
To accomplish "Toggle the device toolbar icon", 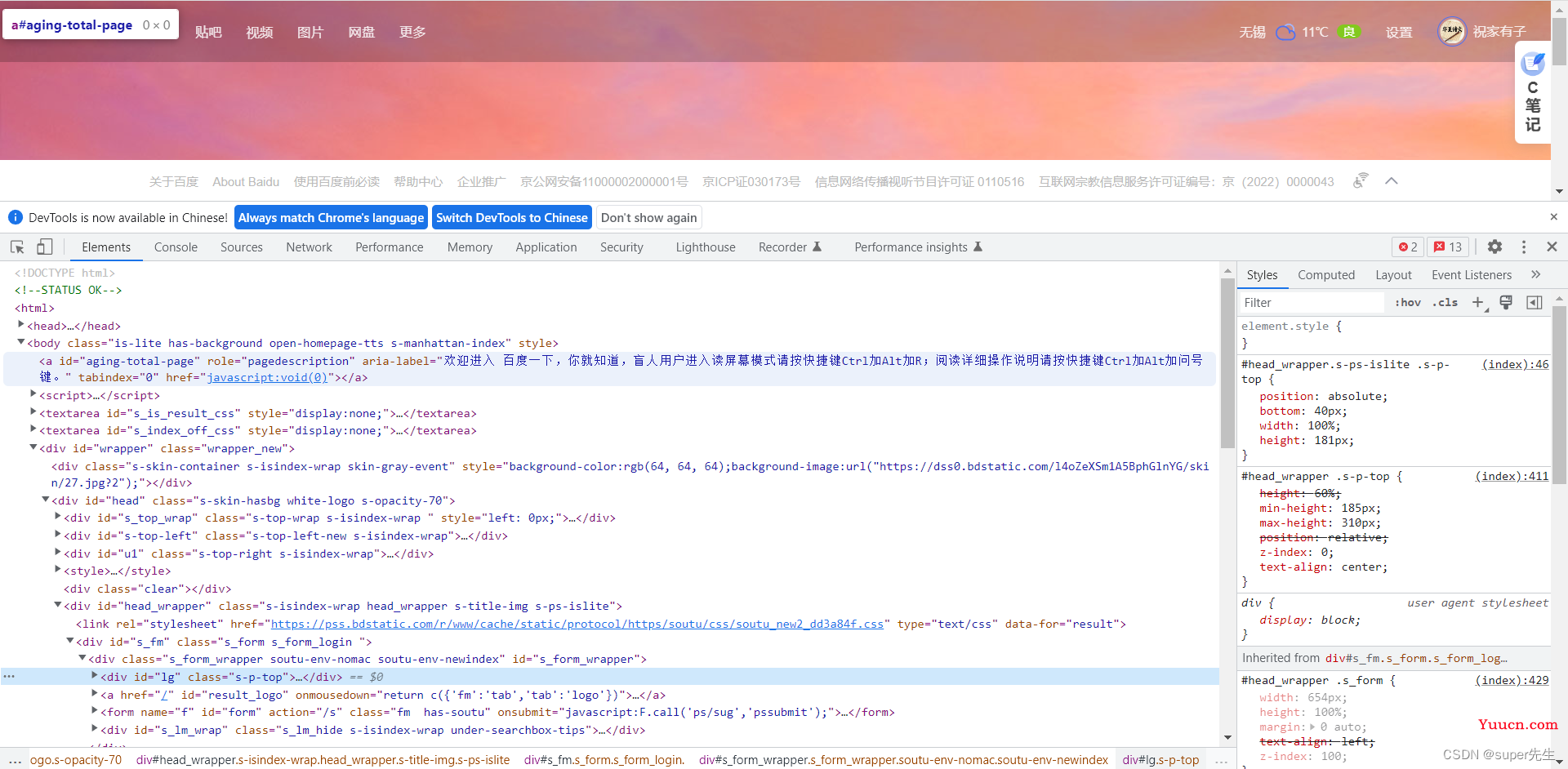I will pos(45,247).
